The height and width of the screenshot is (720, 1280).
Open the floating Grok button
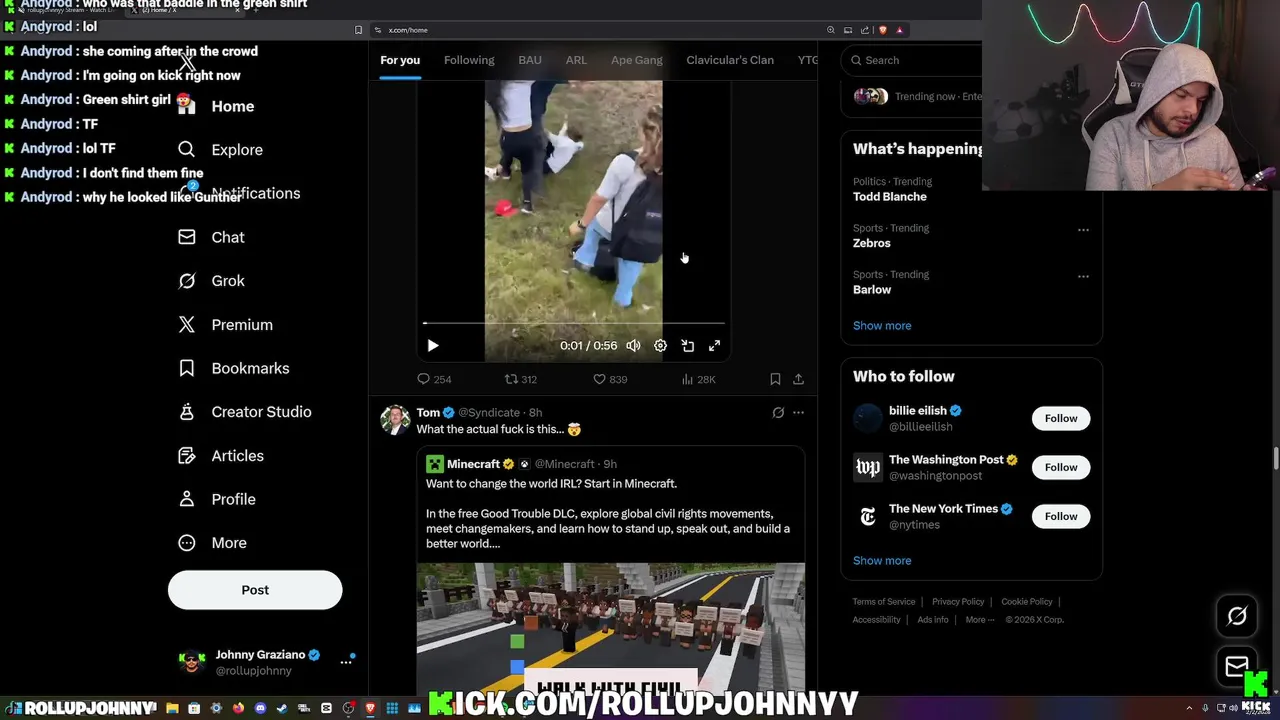pyautogui.click(x=1237, y=617)
